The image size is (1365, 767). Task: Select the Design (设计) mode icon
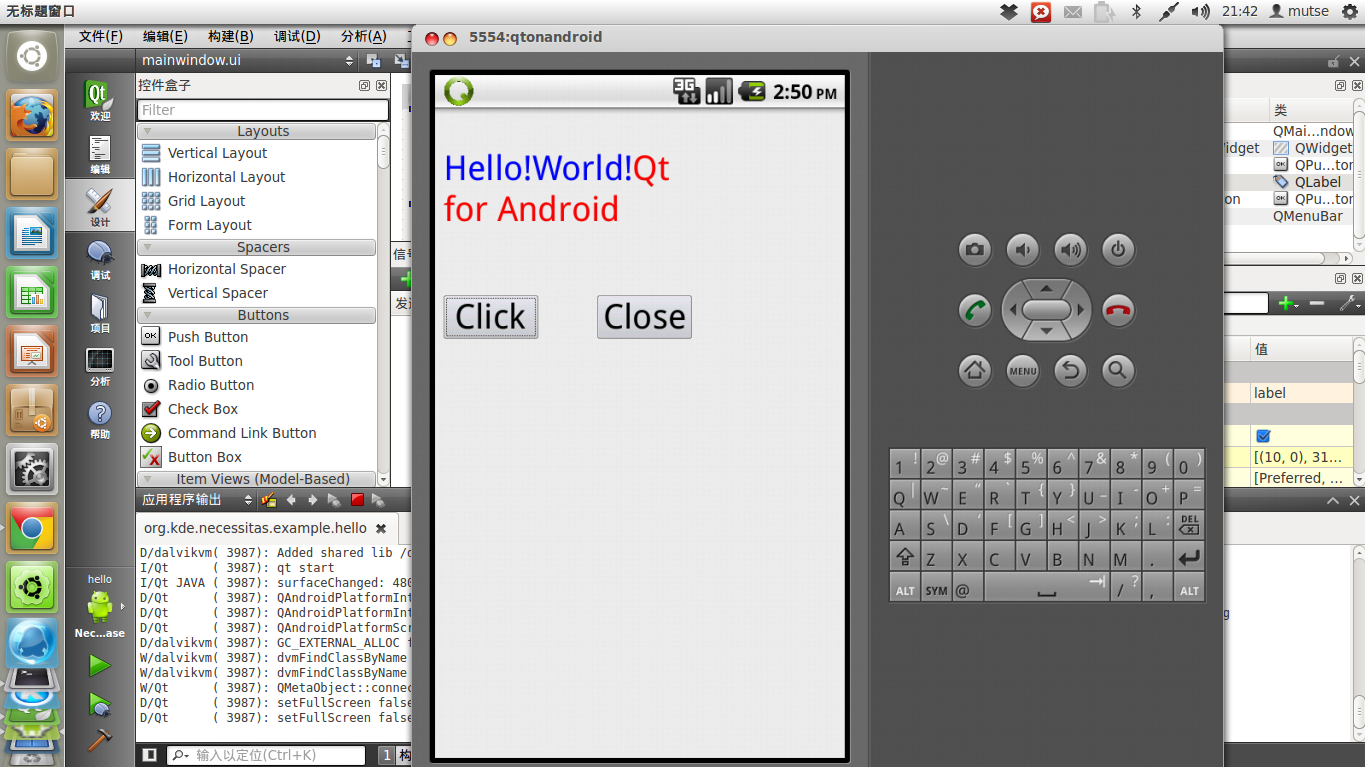(100, 207)
